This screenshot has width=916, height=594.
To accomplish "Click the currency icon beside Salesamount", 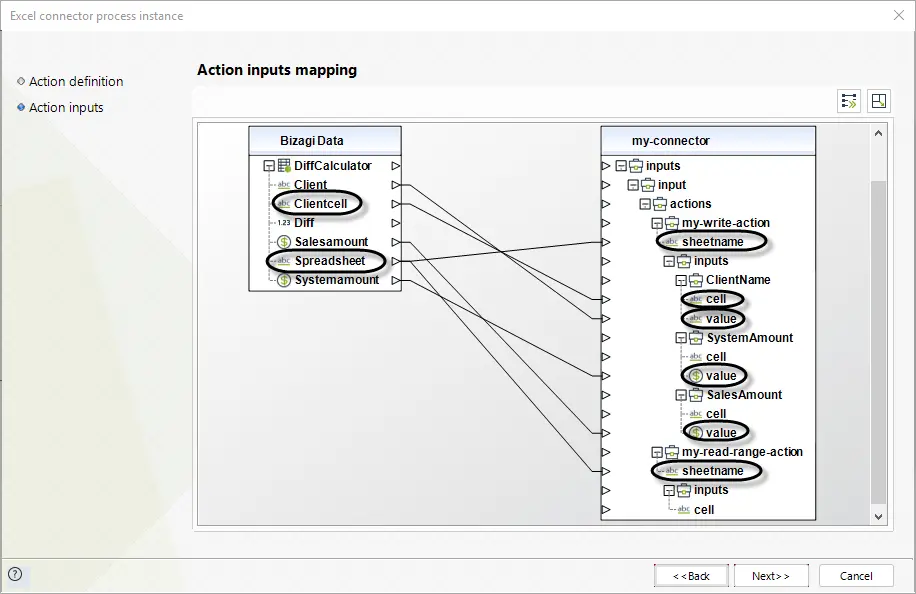I will pos(284,242).
